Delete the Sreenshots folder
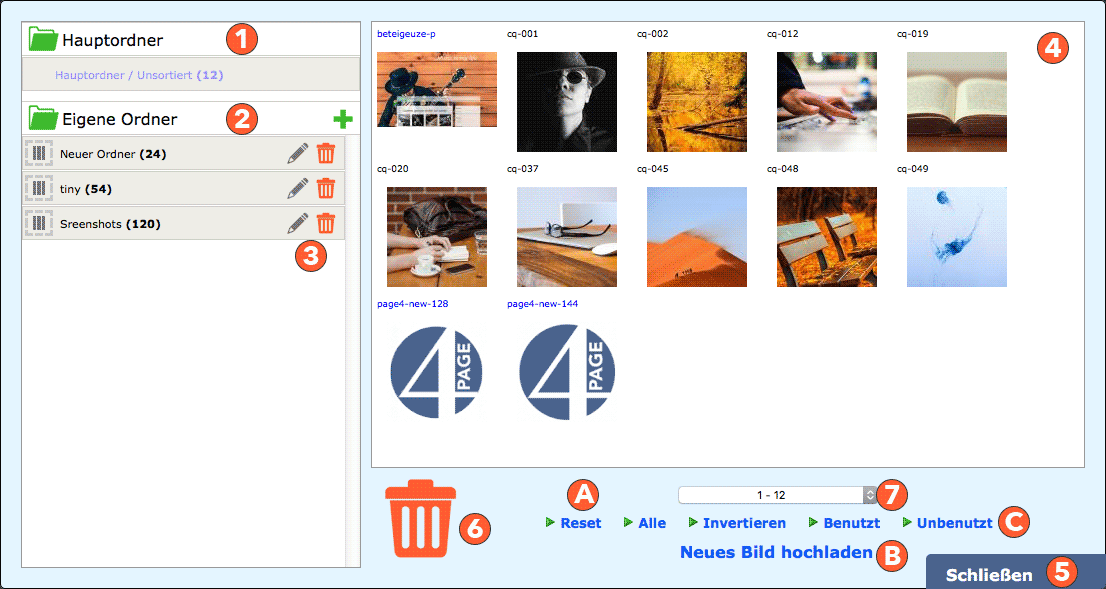Screen dimensions: 1106x589 point(326,223)
